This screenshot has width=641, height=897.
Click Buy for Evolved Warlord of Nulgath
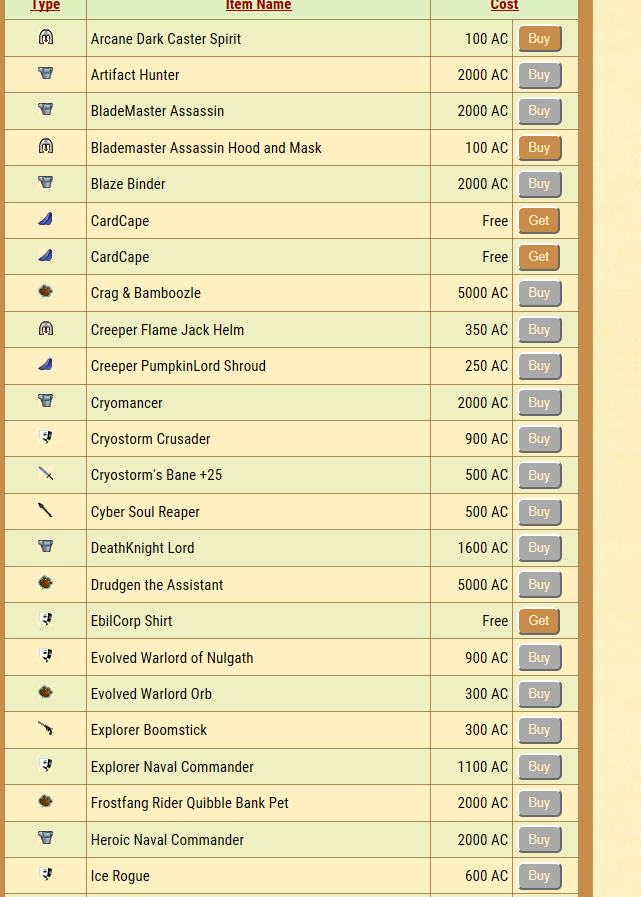pos(539,658)
